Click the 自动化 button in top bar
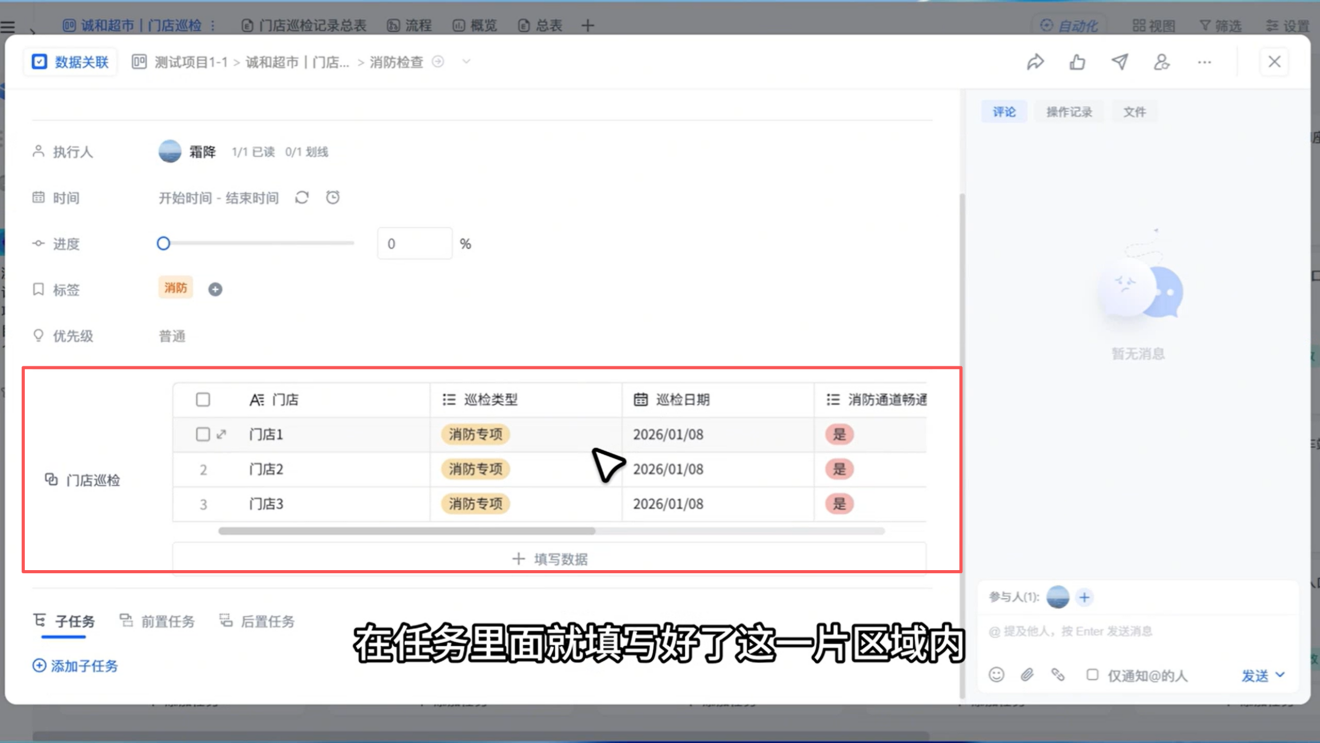The height and width of the screenshot is (743, 1320). tap(1069, 25)
